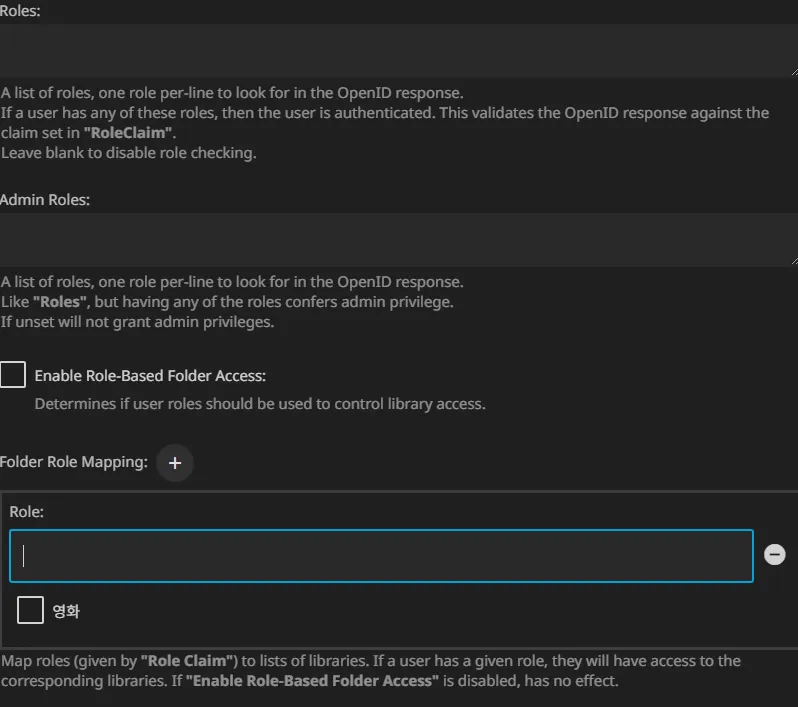The width and height of the screenshot is (798, 707).
Task: Click the 'Enable Role-Based Folder Access:' label text
Action: pos(150,376)
